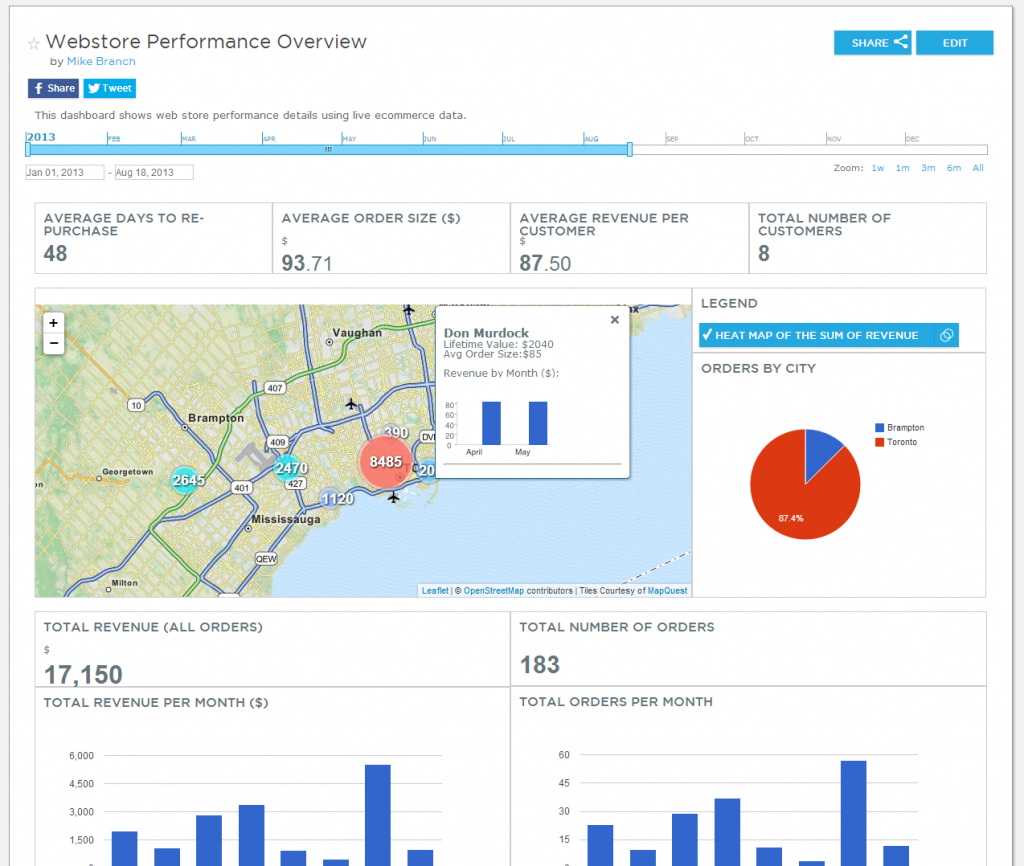This screenshot has height=866, width=1024.
Task: Open the Mike Branch author link
Action: tap(101, 61)
